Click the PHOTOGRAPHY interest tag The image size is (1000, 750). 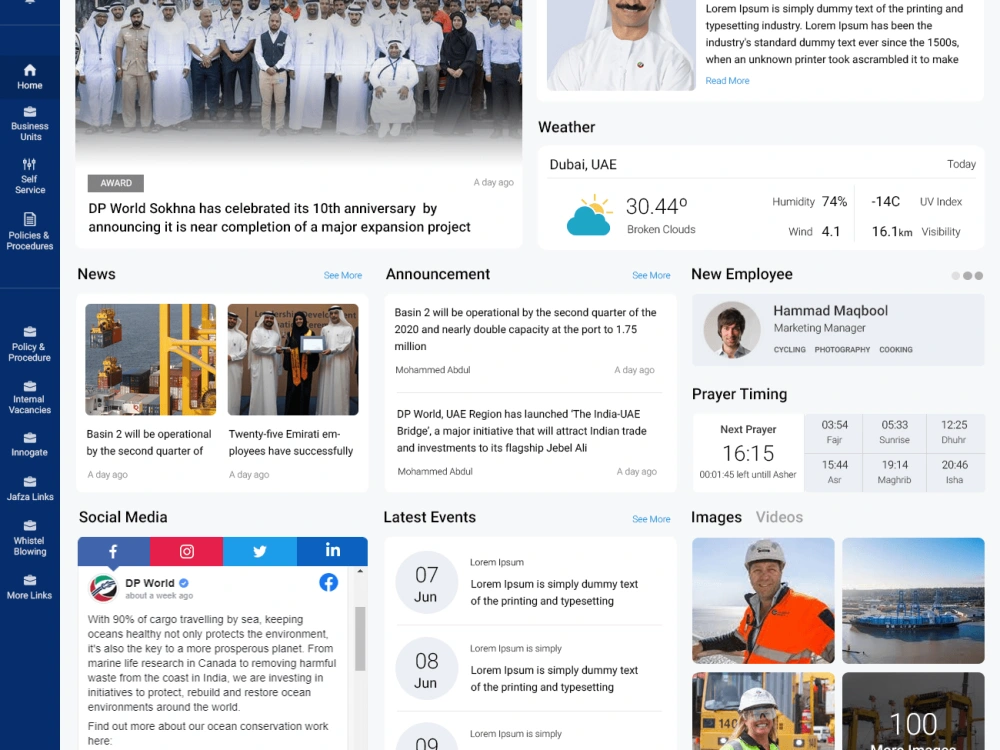coord(842,349)
